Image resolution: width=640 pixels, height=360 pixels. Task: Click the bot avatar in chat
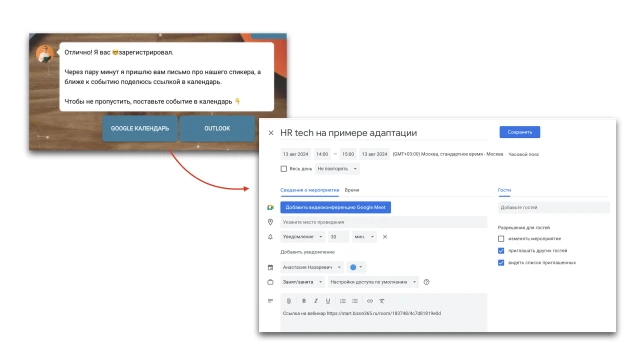tap(45, 53)
